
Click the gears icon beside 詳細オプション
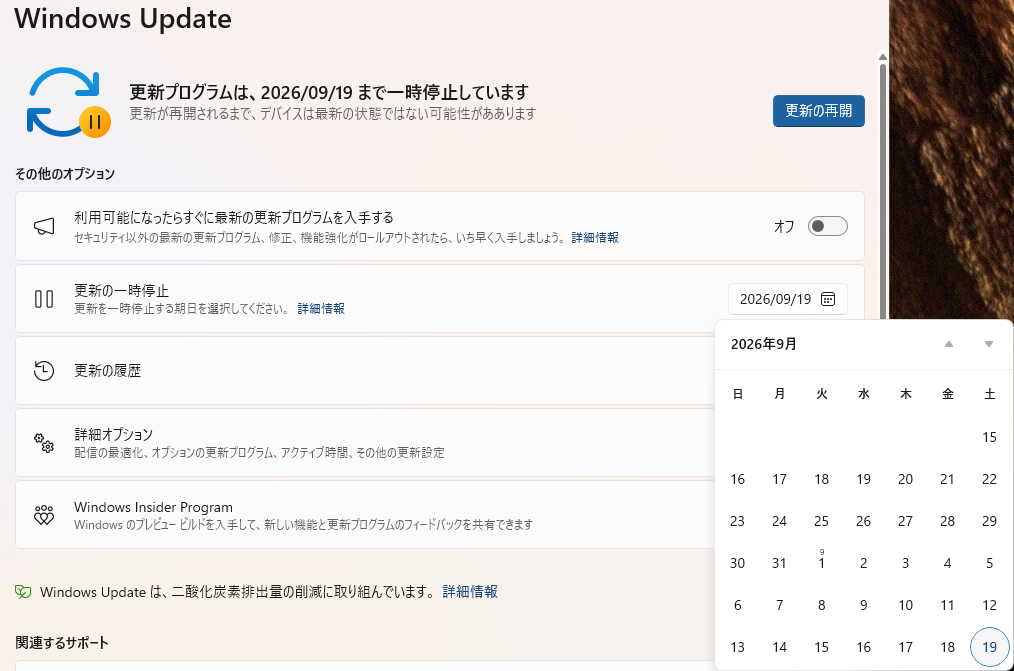point(44,443)
